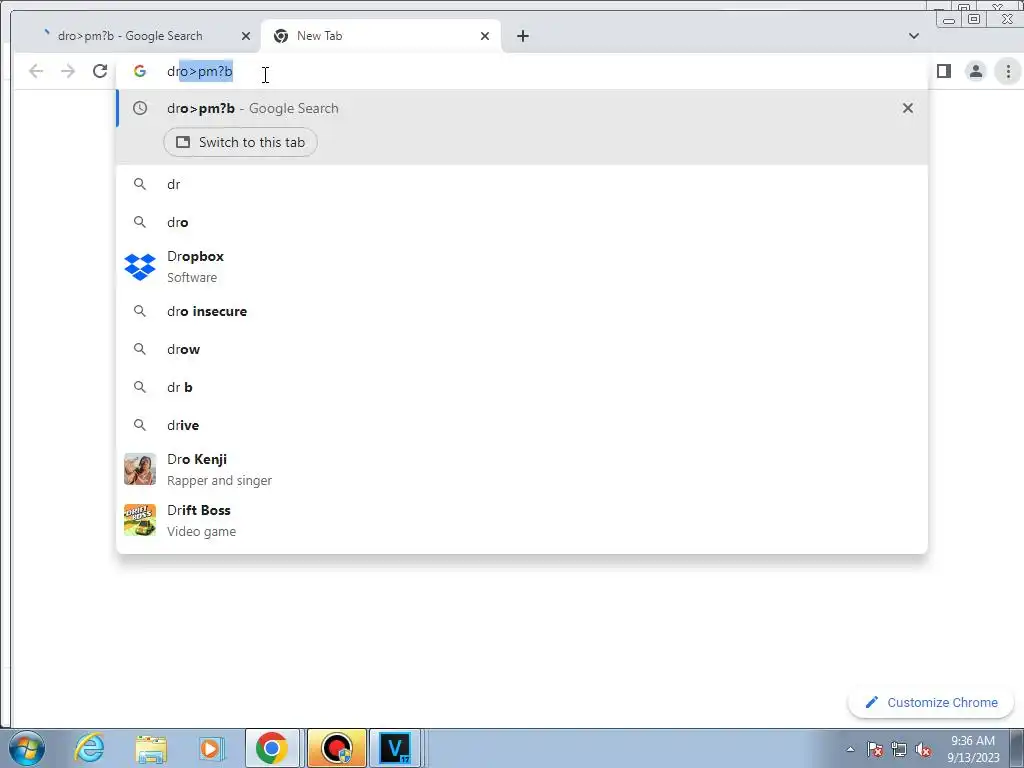Select the 'drow' search suggestion
The image size is (1024, 768).
[x=522, y=349]
